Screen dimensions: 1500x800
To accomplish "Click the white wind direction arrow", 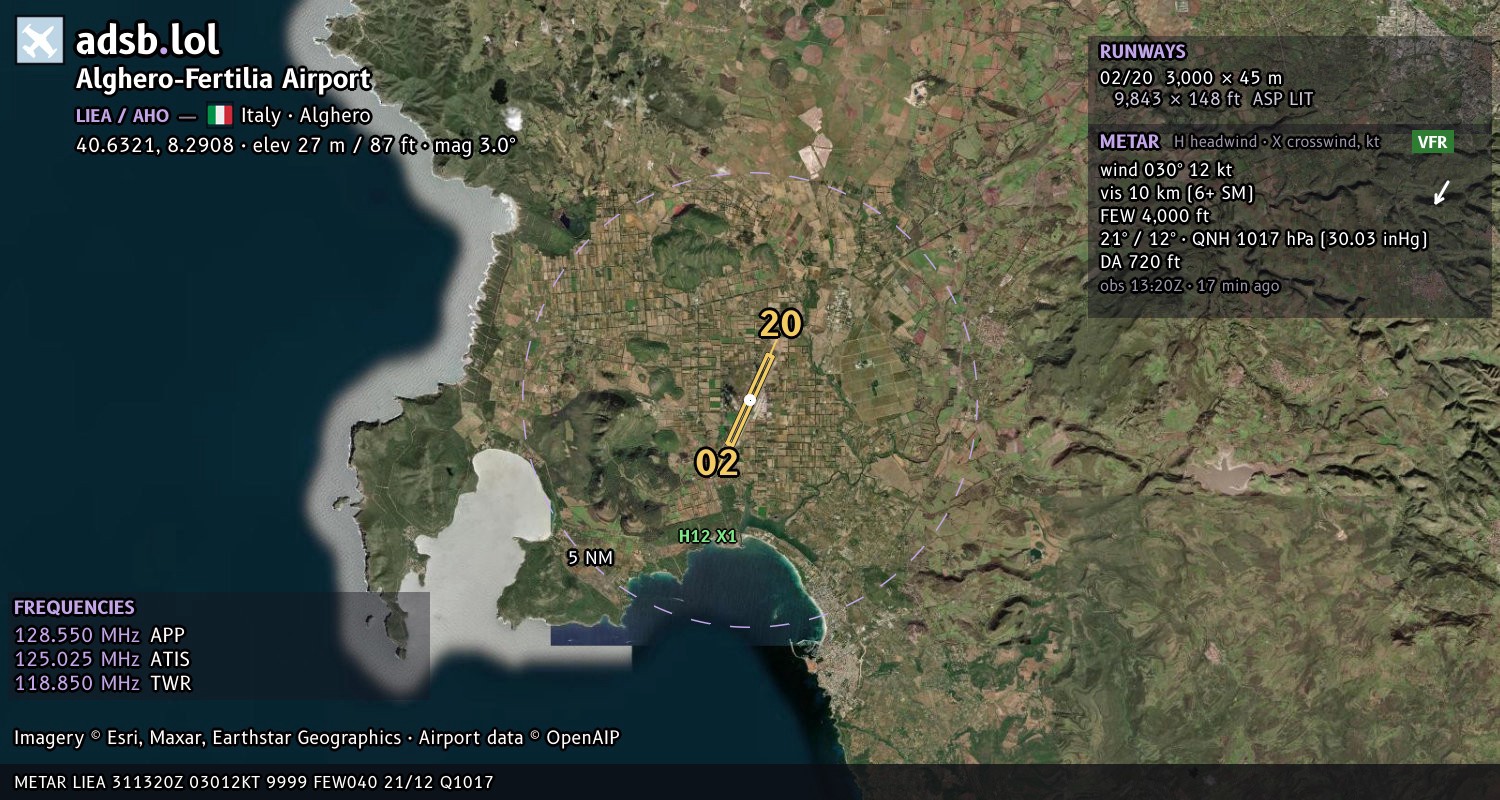I will [x=1441, y=192].
